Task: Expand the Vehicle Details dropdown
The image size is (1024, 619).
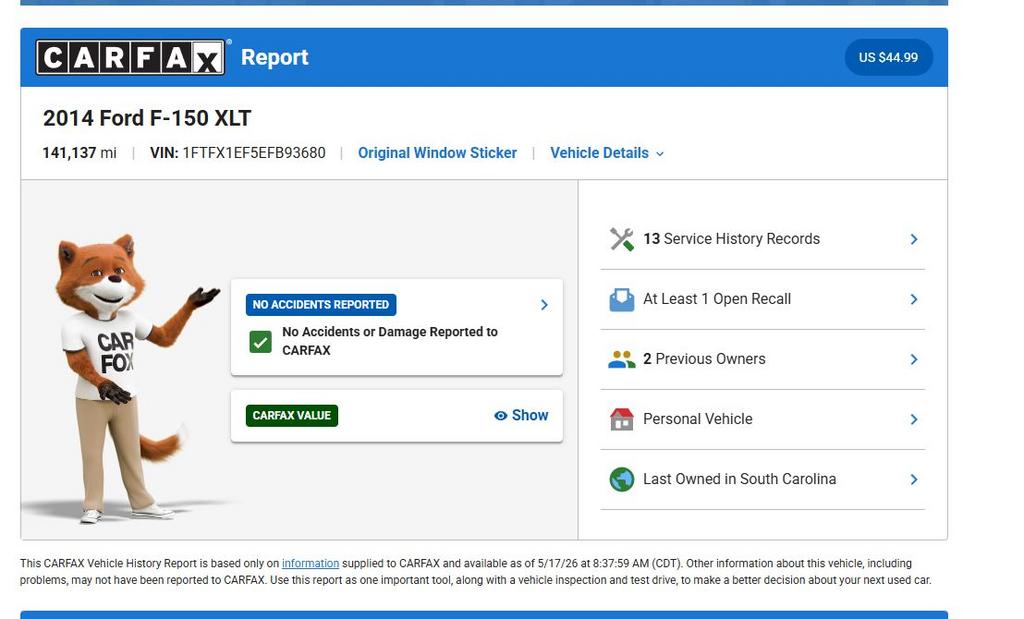Action: (607, 153)
